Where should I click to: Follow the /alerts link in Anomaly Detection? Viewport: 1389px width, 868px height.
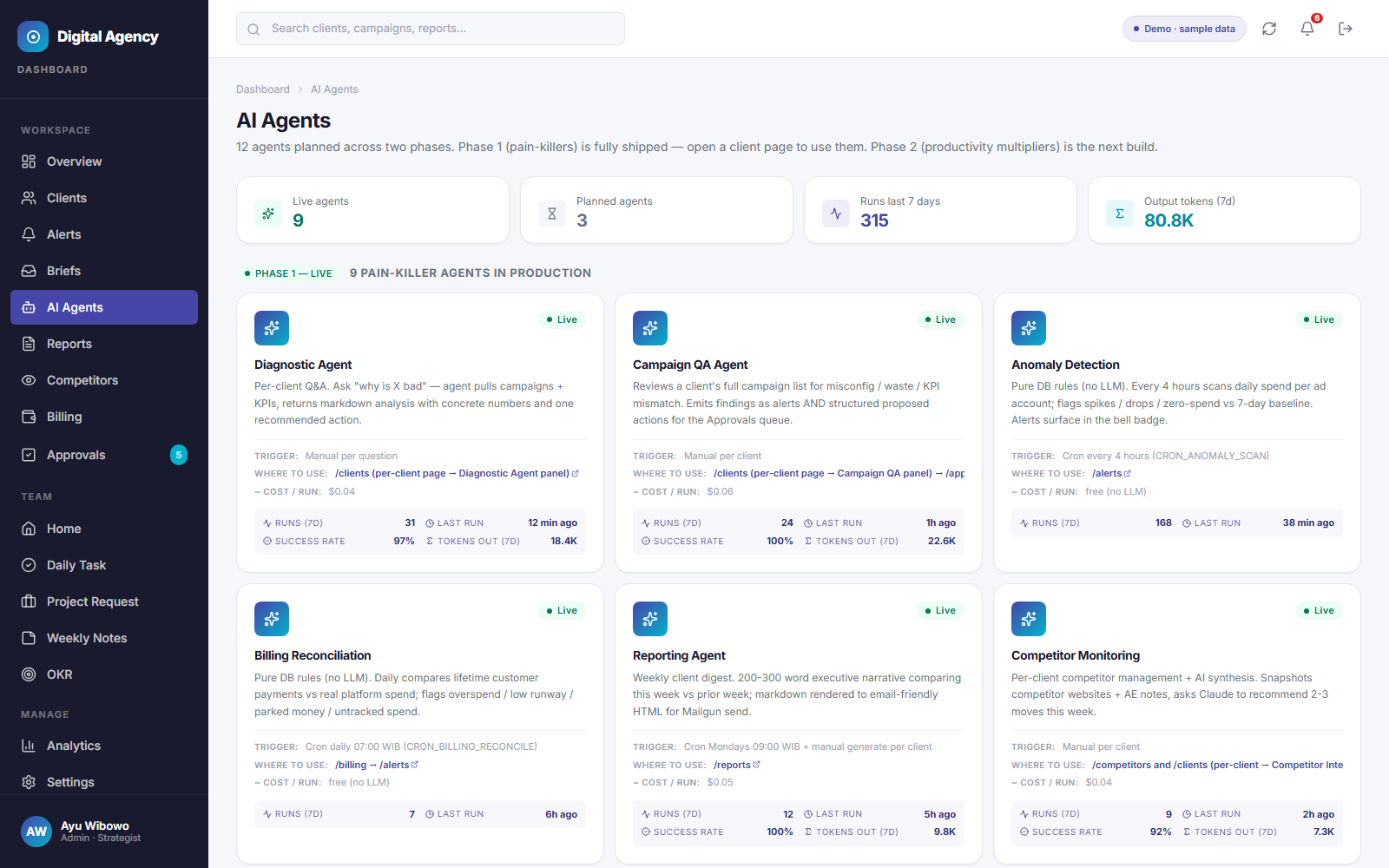click(x=1111, y=473)
